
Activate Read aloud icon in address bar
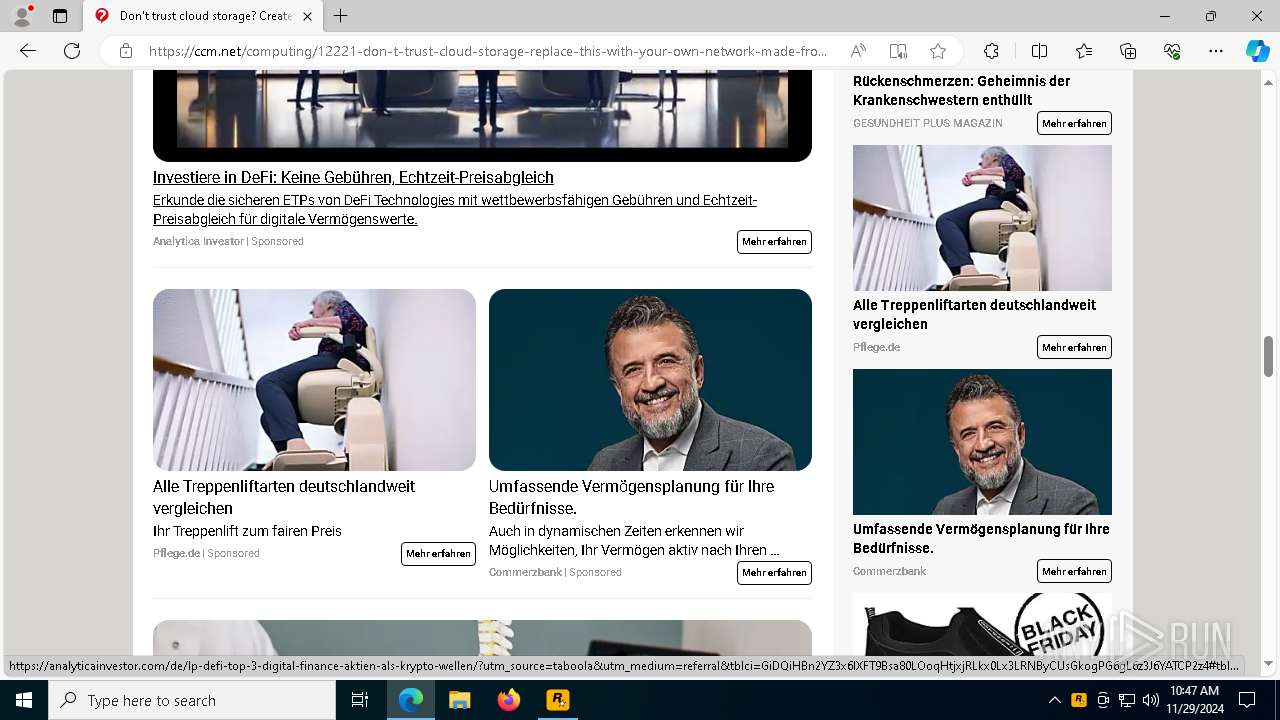(x=858, y=51)
